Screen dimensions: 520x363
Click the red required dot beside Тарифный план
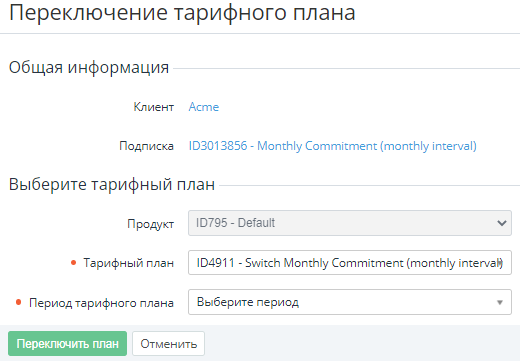(74, 263)
